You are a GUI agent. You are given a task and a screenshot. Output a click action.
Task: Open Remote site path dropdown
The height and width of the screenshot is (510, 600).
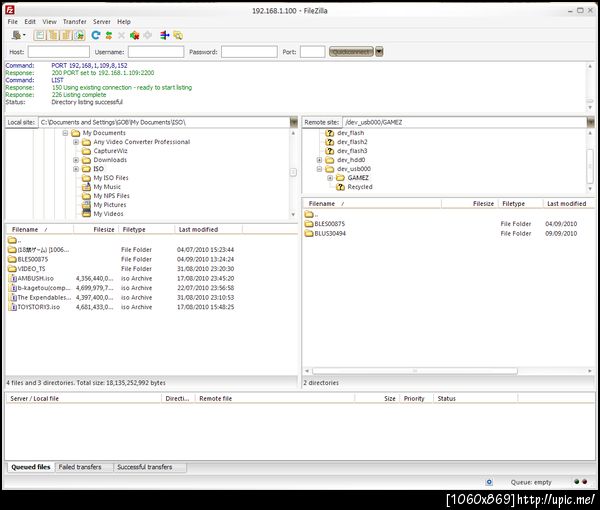[591, 122]
